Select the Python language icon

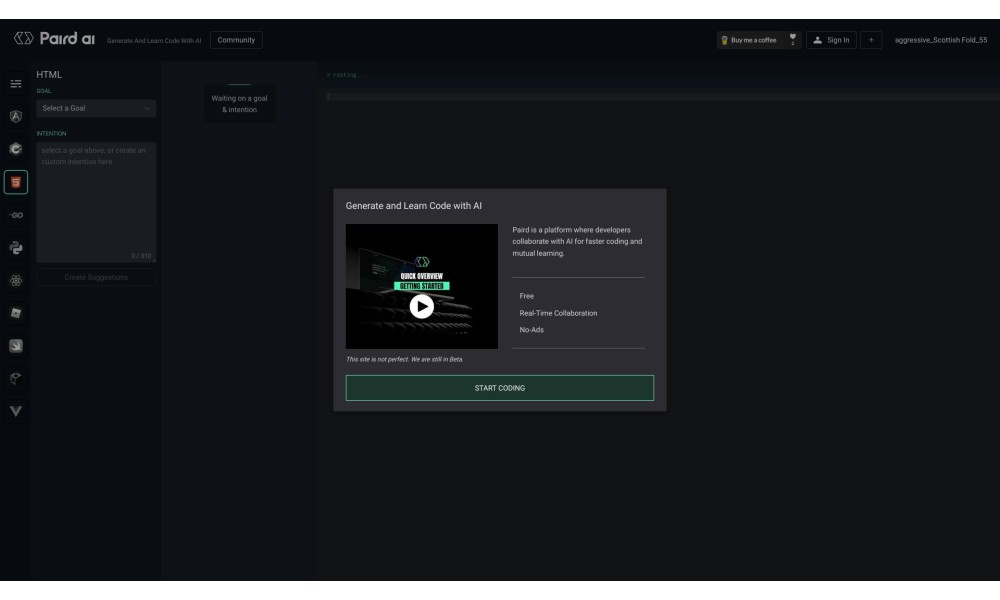click(16, 248)
